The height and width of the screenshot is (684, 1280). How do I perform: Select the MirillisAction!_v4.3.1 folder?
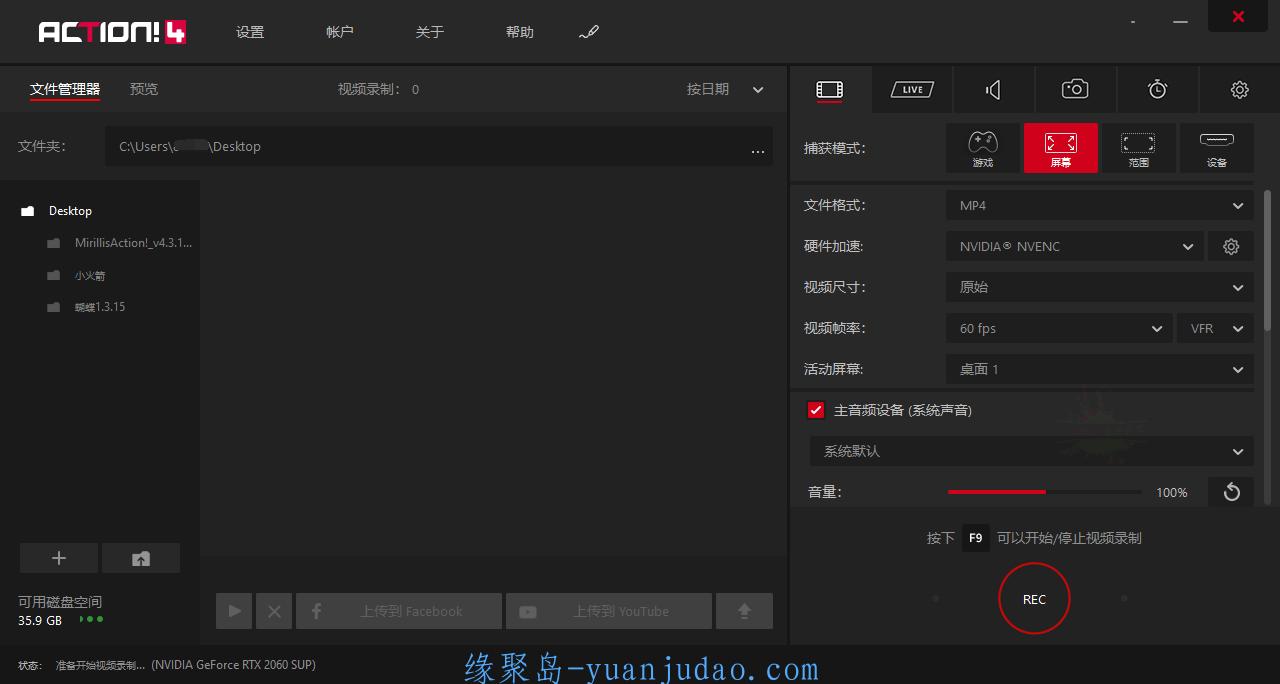point(133,243)
